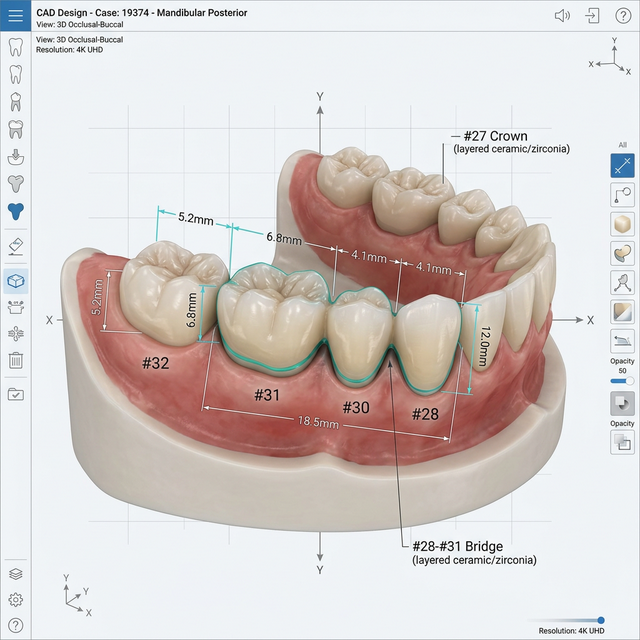Choose the beige material cube icon
The height and width of the screenshot is (640, 640).
pyautogui.click(x=622, y=224)
